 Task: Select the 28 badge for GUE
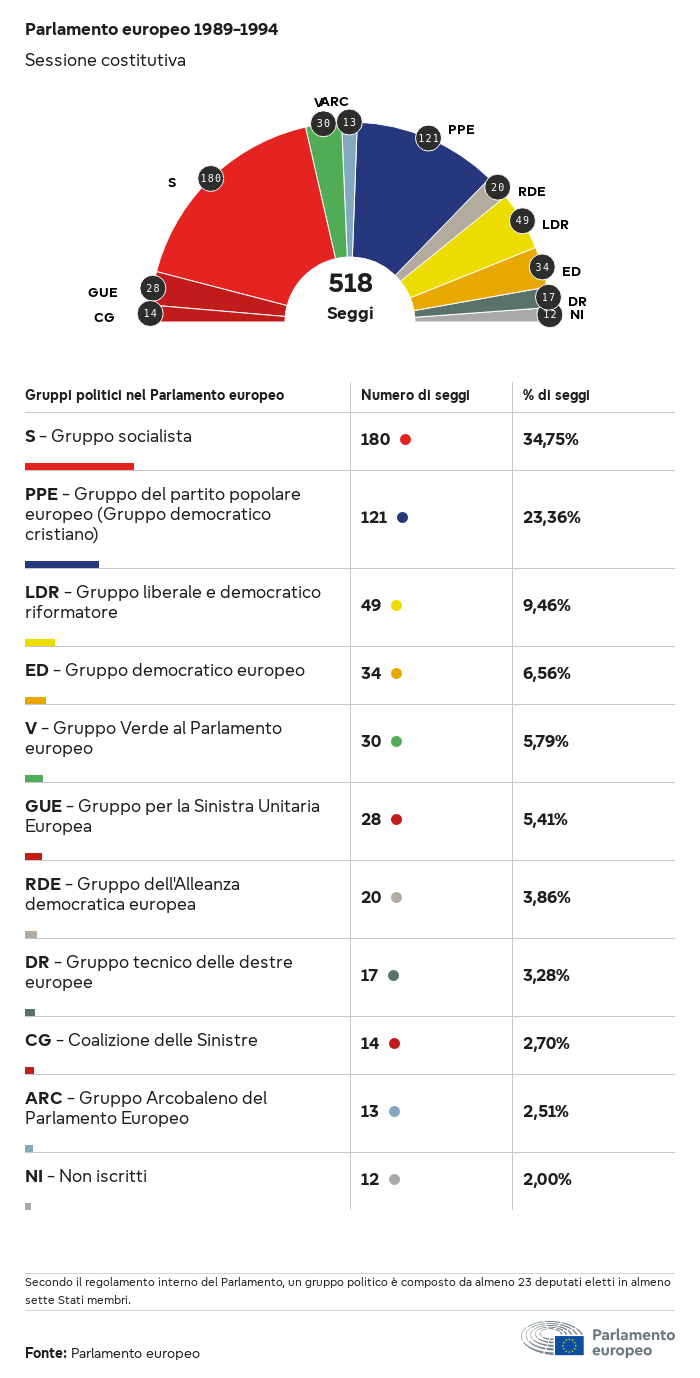pyautogui.click(x=152, y=288)
